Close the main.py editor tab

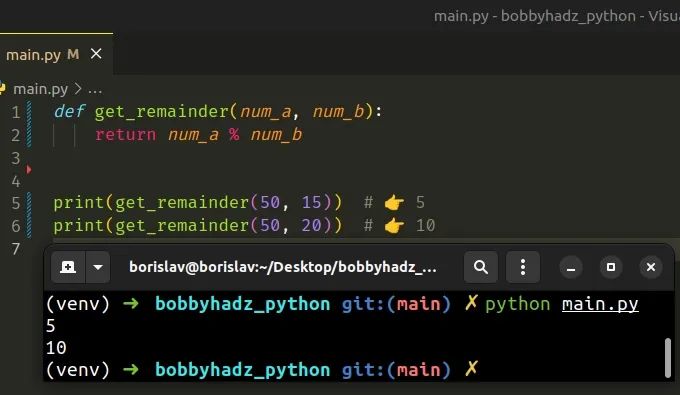point(96,54)
